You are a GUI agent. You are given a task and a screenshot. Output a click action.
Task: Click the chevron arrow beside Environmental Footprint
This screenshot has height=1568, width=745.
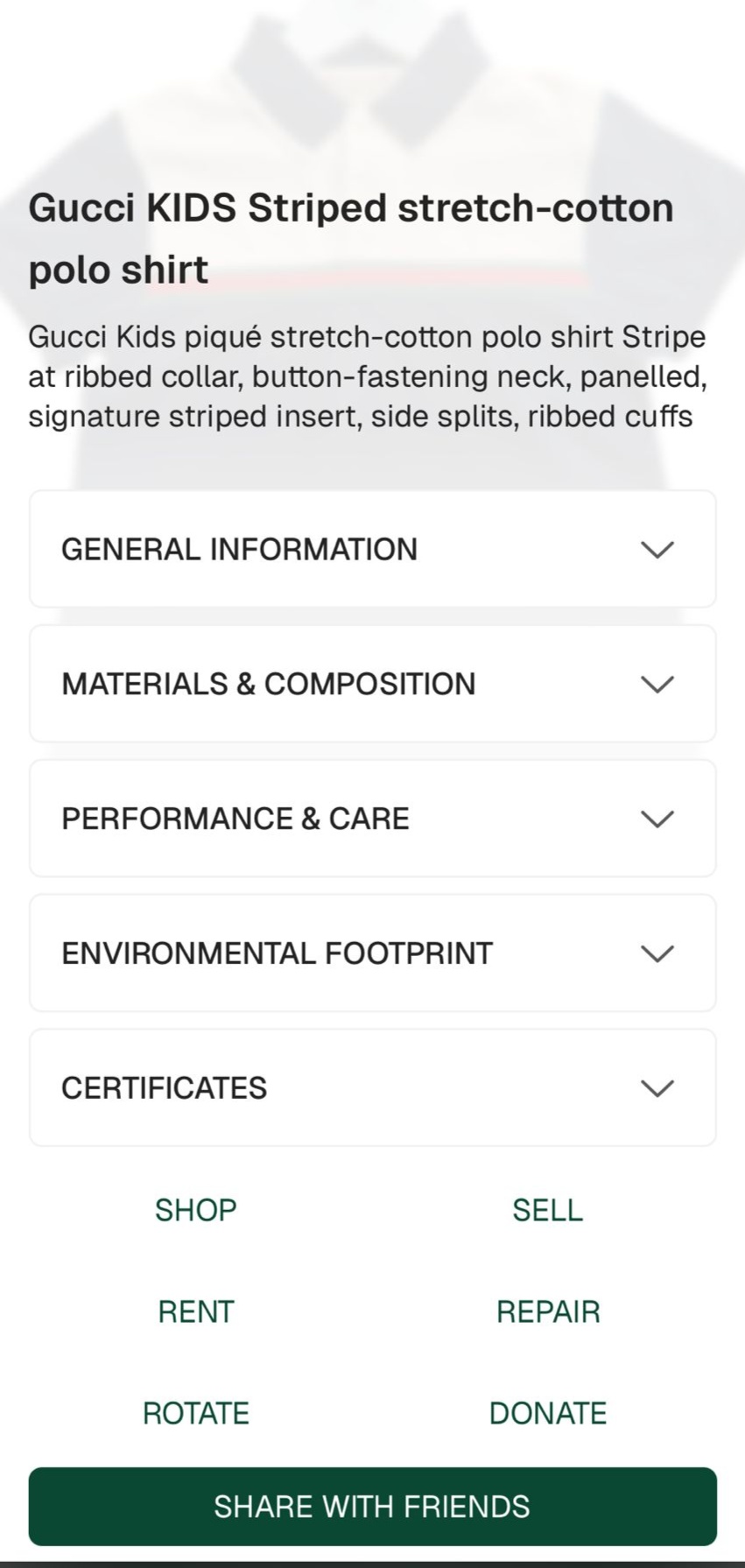(657, 953)
